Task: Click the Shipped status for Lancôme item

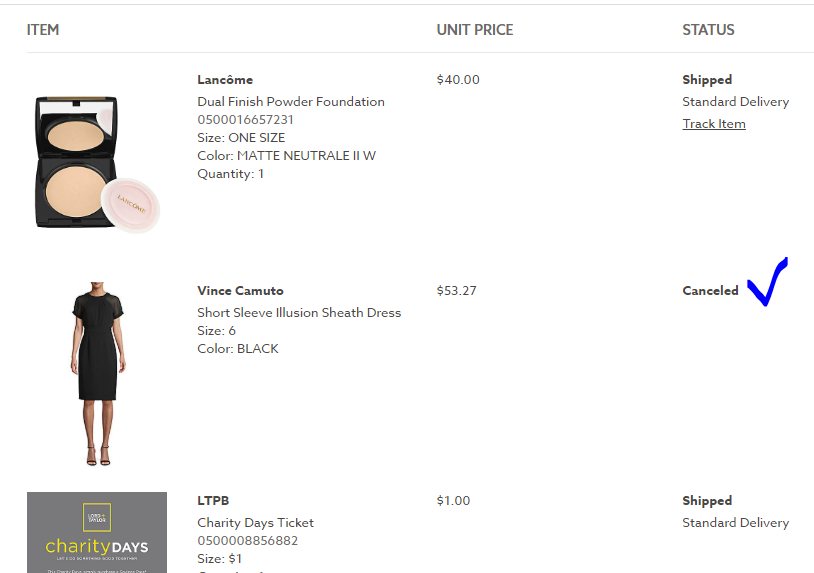Action: (707, 80)
